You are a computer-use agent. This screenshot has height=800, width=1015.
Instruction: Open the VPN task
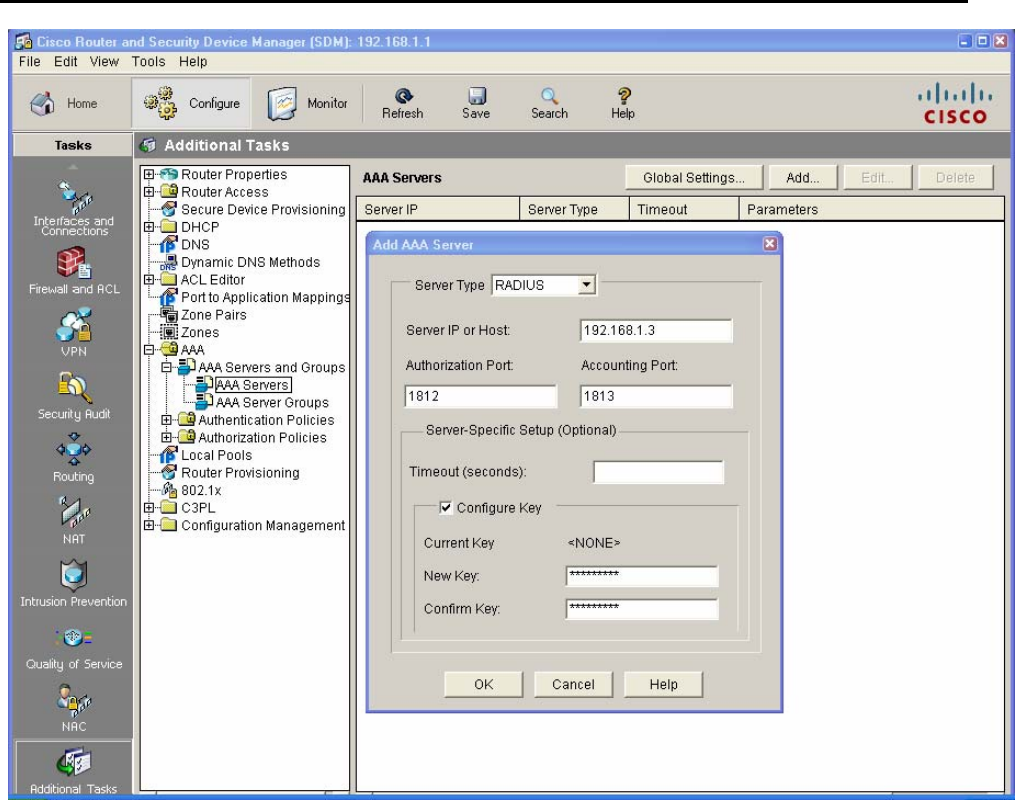tap(74, 333)
